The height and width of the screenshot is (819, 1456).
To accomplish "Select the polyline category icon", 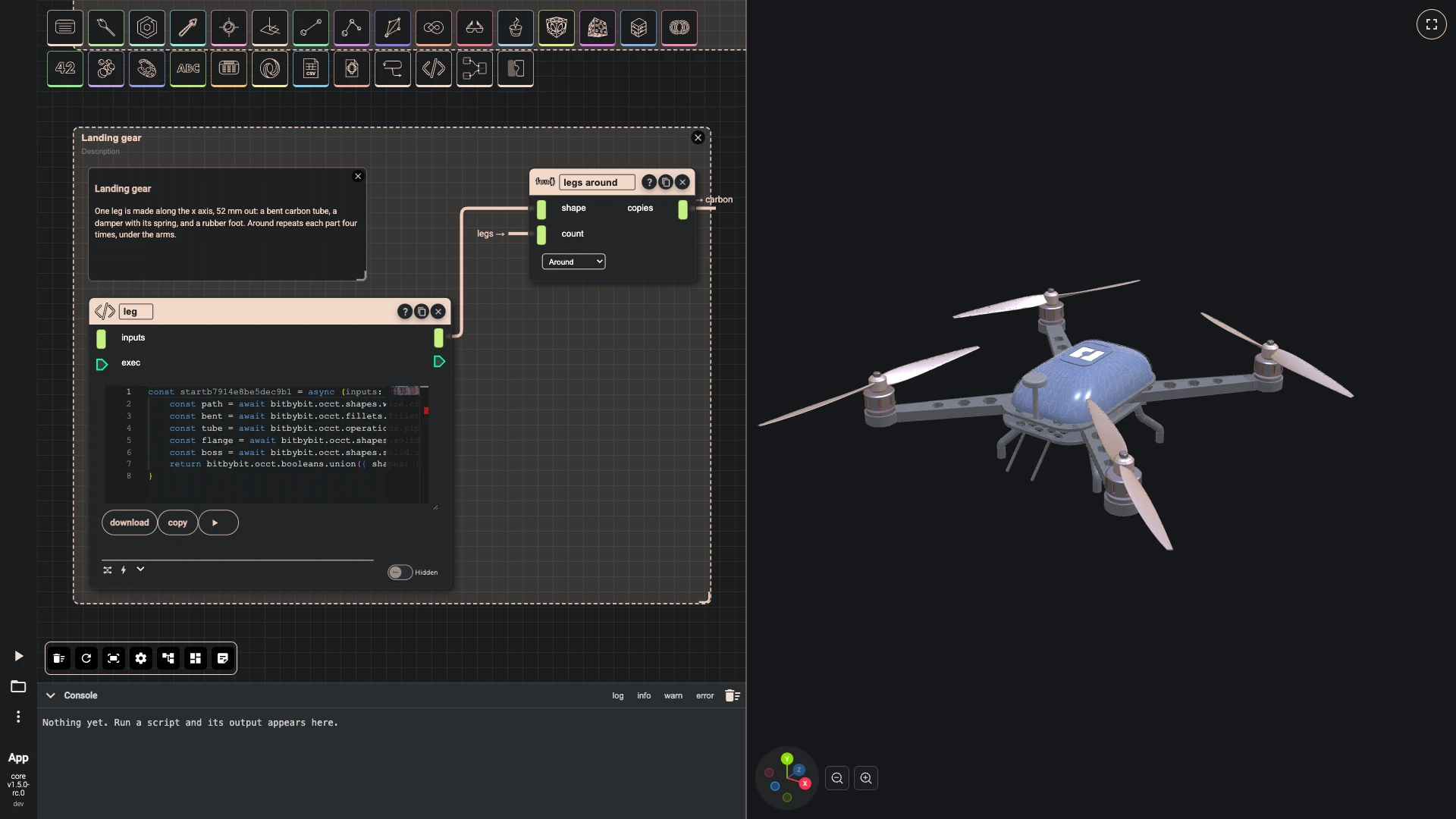I will 352,27.
